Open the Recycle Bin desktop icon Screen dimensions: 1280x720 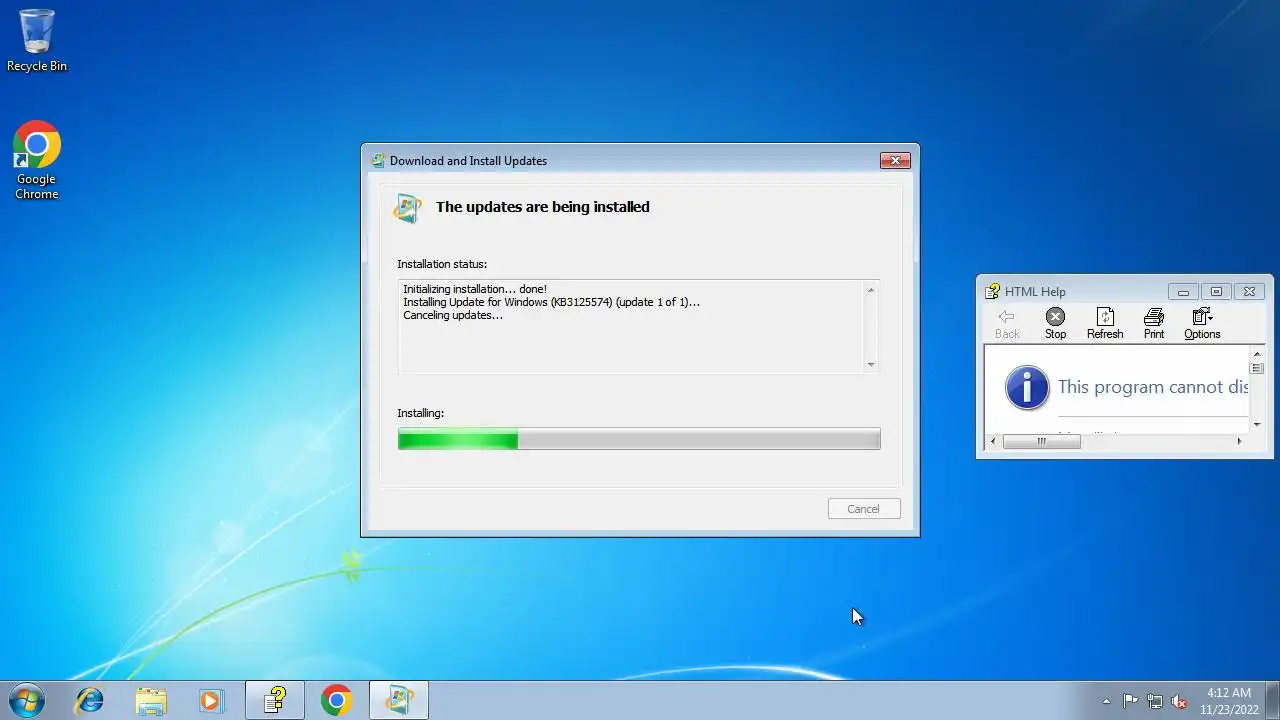(x=37, y=40)
